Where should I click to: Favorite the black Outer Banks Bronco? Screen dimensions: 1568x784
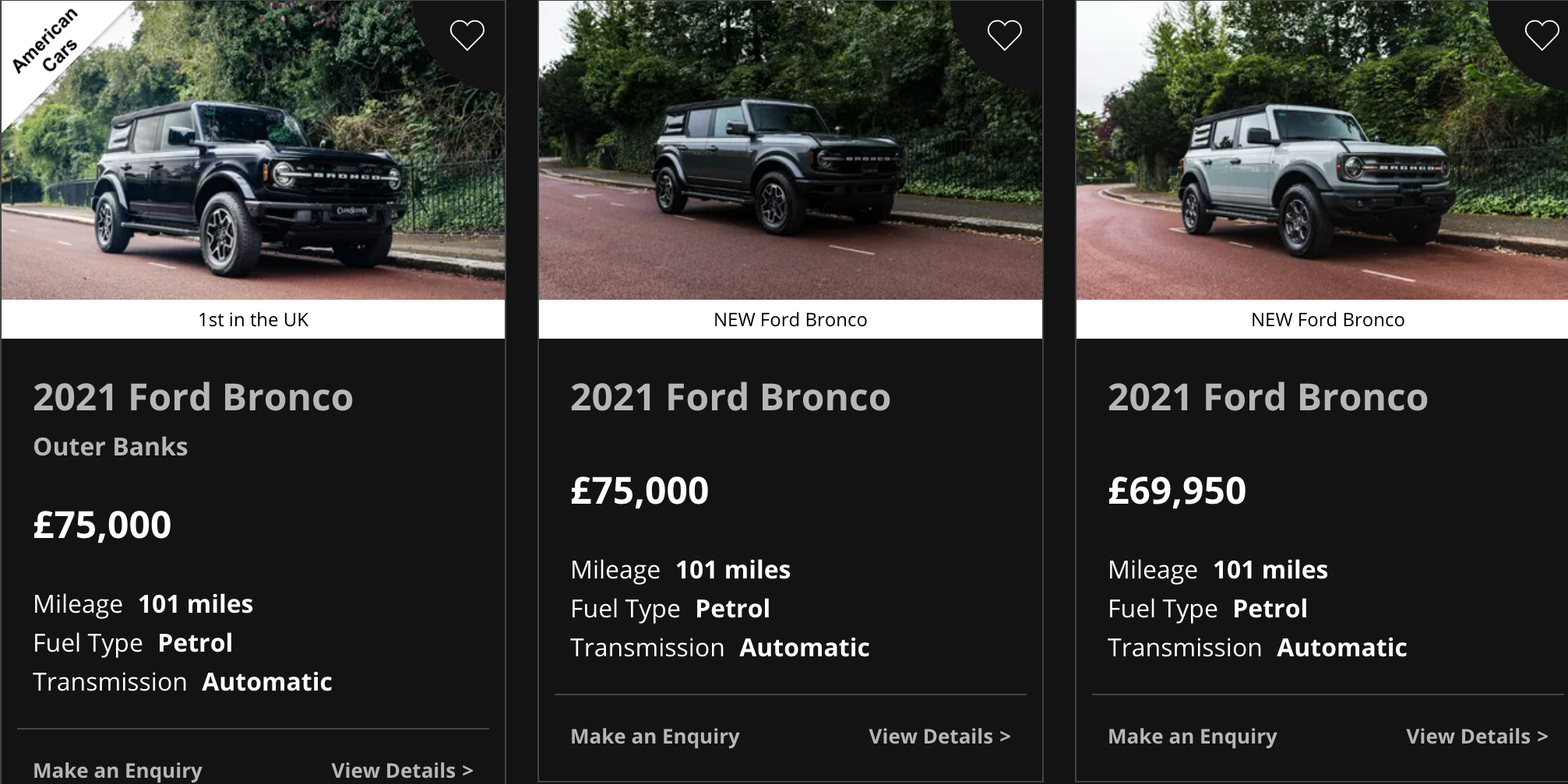467,35
